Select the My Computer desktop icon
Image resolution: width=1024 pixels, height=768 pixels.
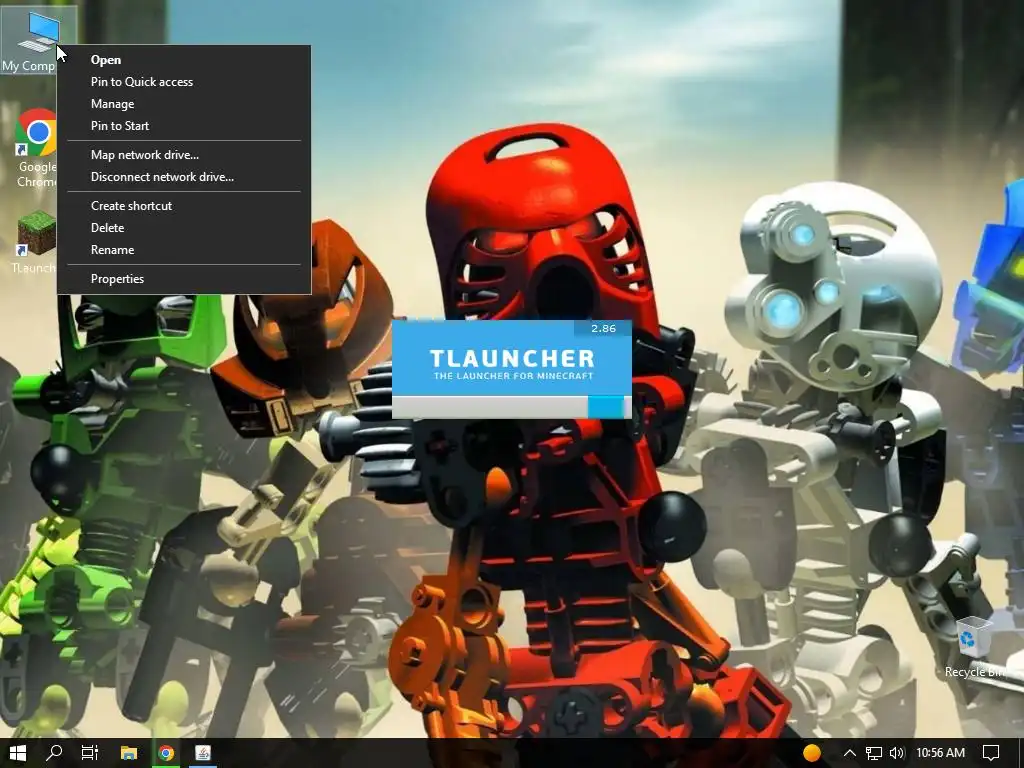(37, 40)
